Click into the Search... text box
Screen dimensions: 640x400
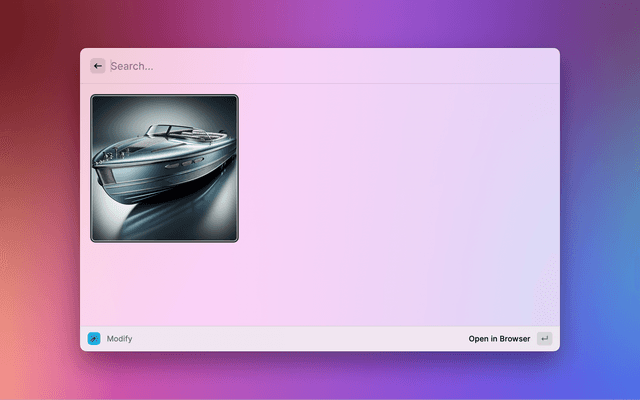(x=320, y=66)
